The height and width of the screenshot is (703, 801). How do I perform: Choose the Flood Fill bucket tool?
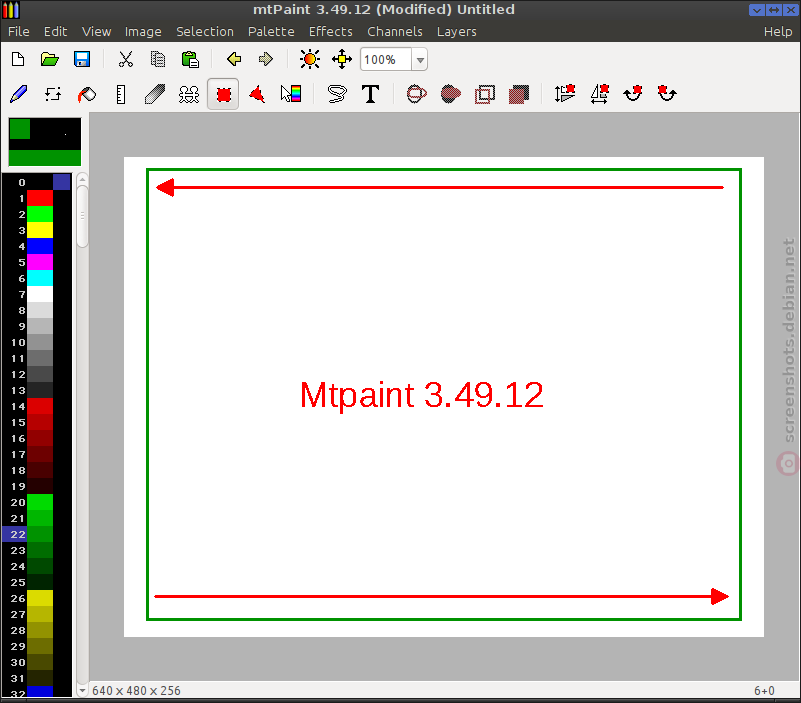[x=87, y=95]
